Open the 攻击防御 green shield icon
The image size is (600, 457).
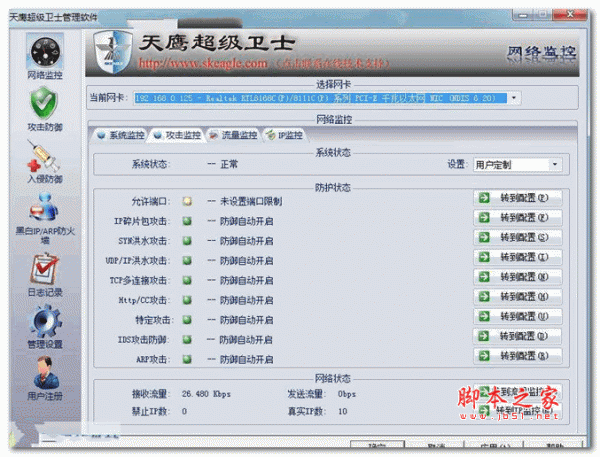tap(44, 103)
